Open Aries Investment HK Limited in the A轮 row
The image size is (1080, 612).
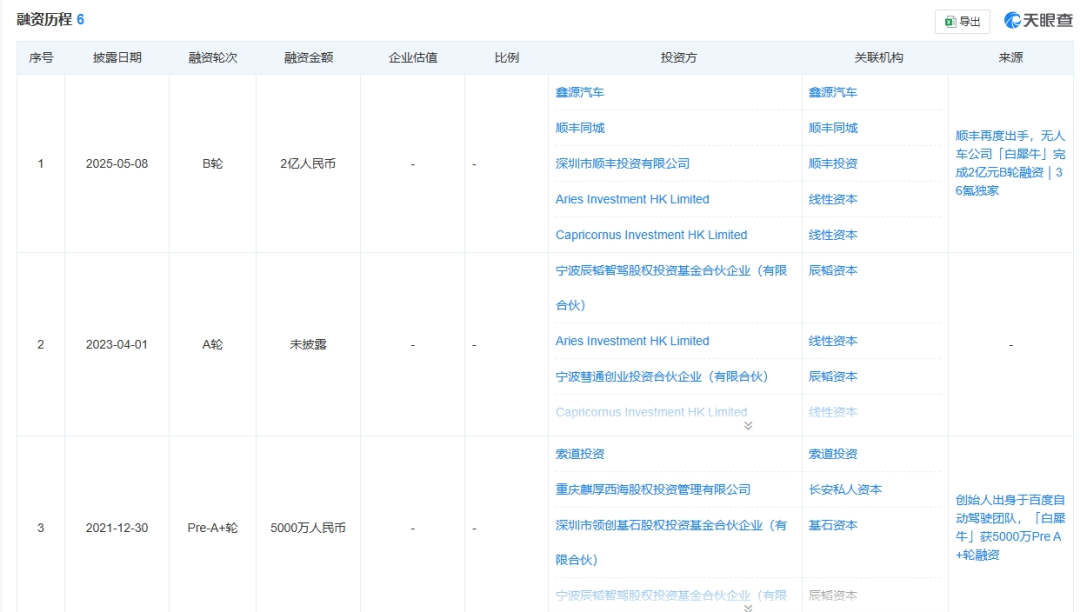[x=632, y=341]
